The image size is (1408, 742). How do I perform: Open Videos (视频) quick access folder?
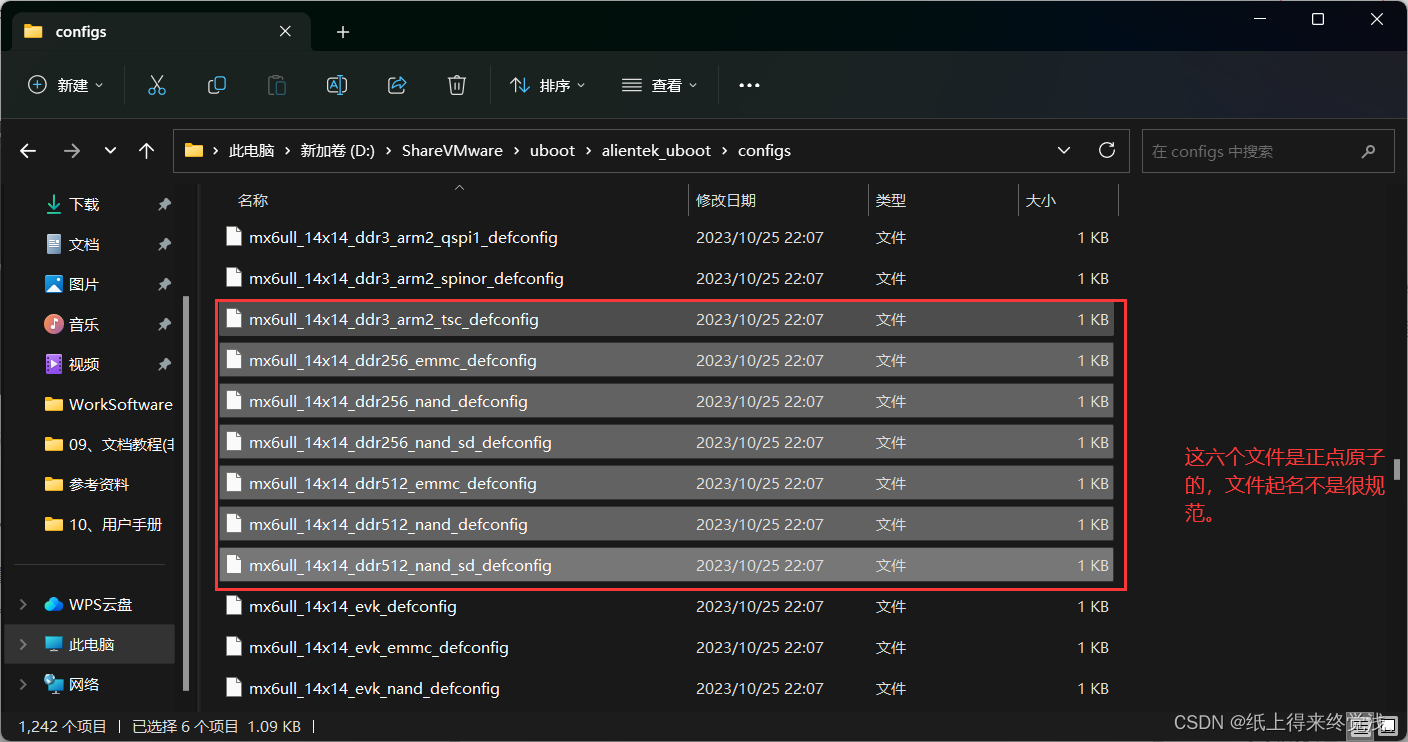84,364
